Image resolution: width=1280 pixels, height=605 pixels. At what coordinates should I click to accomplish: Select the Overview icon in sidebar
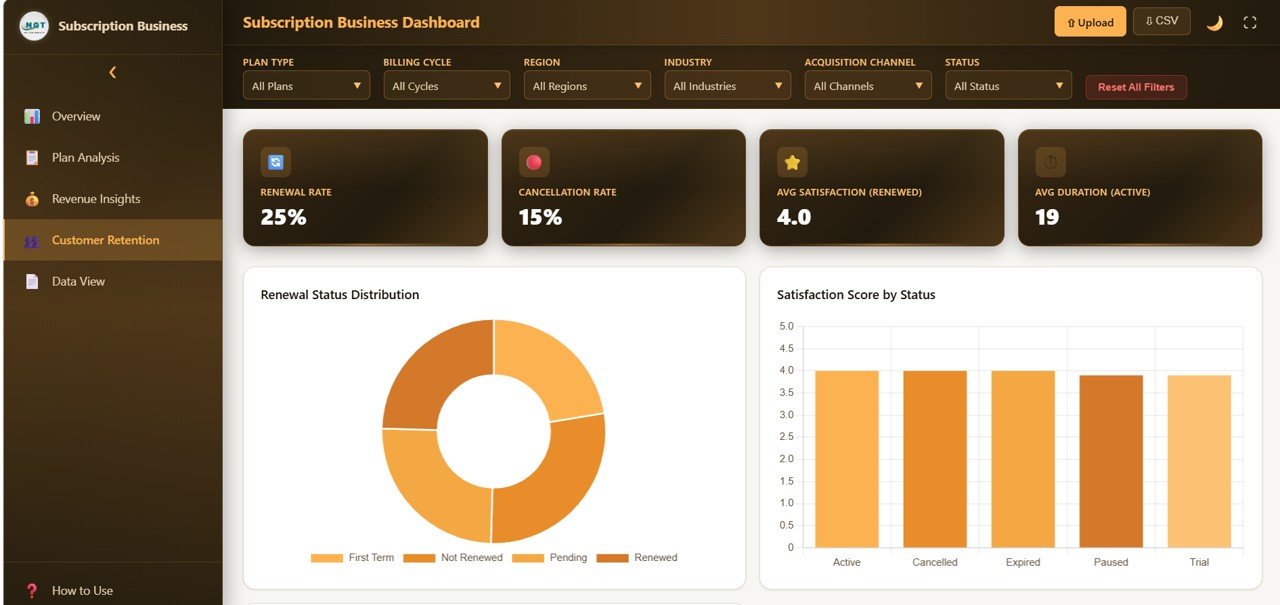[32, 116]
